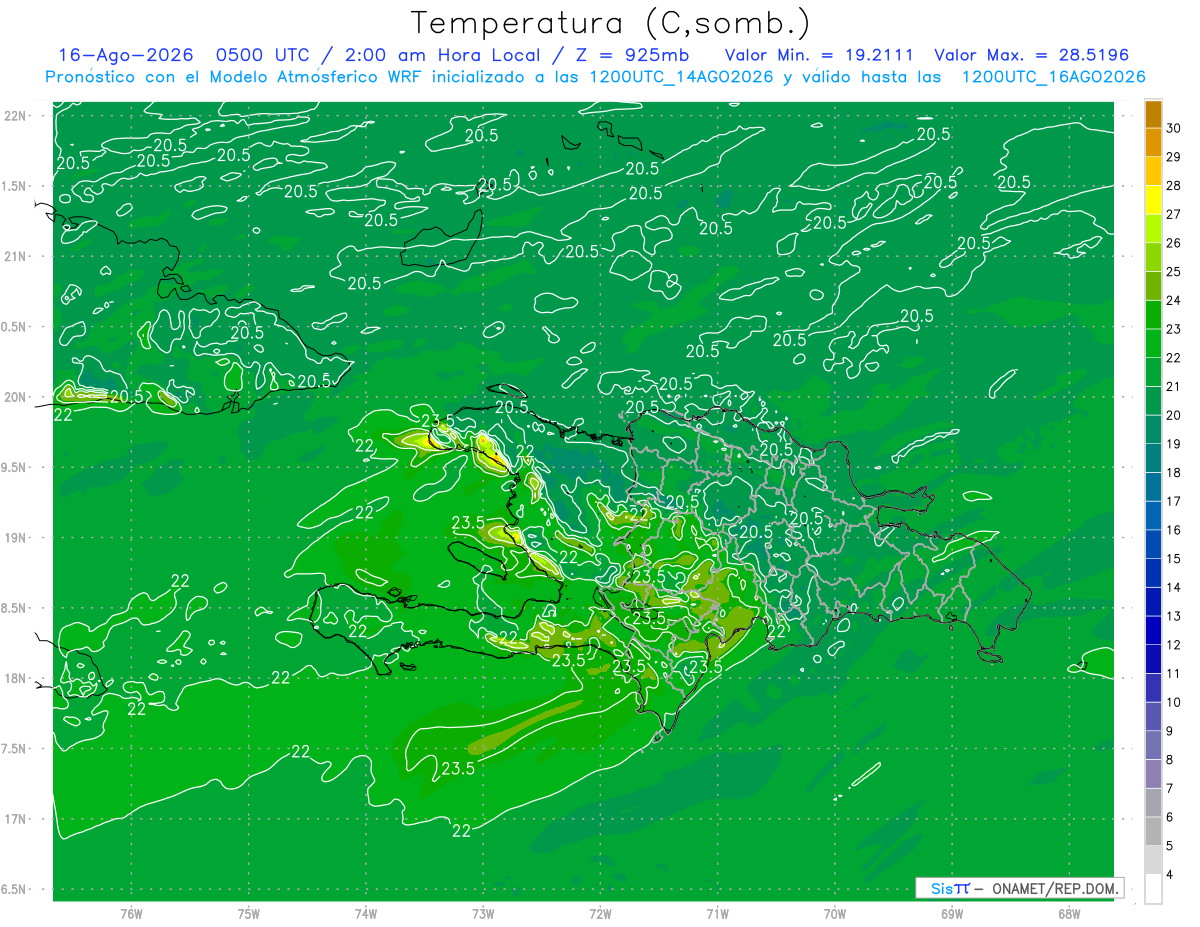
Task: Click the '4' value on the color scale
Action: point(1171,874)
